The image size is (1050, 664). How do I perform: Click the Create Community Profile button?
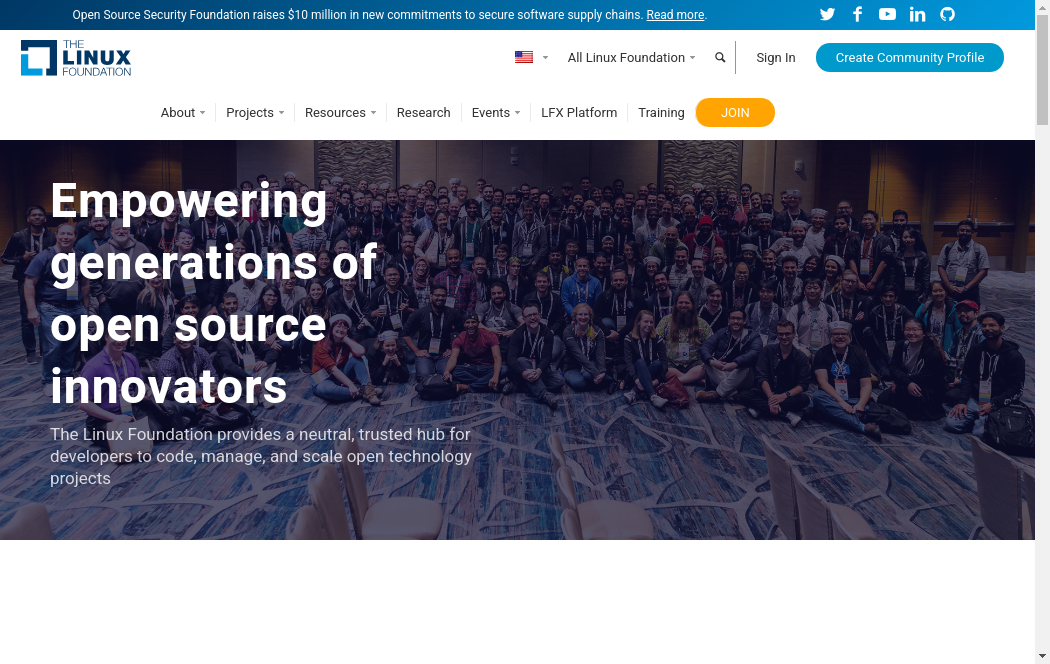[909, 58]
